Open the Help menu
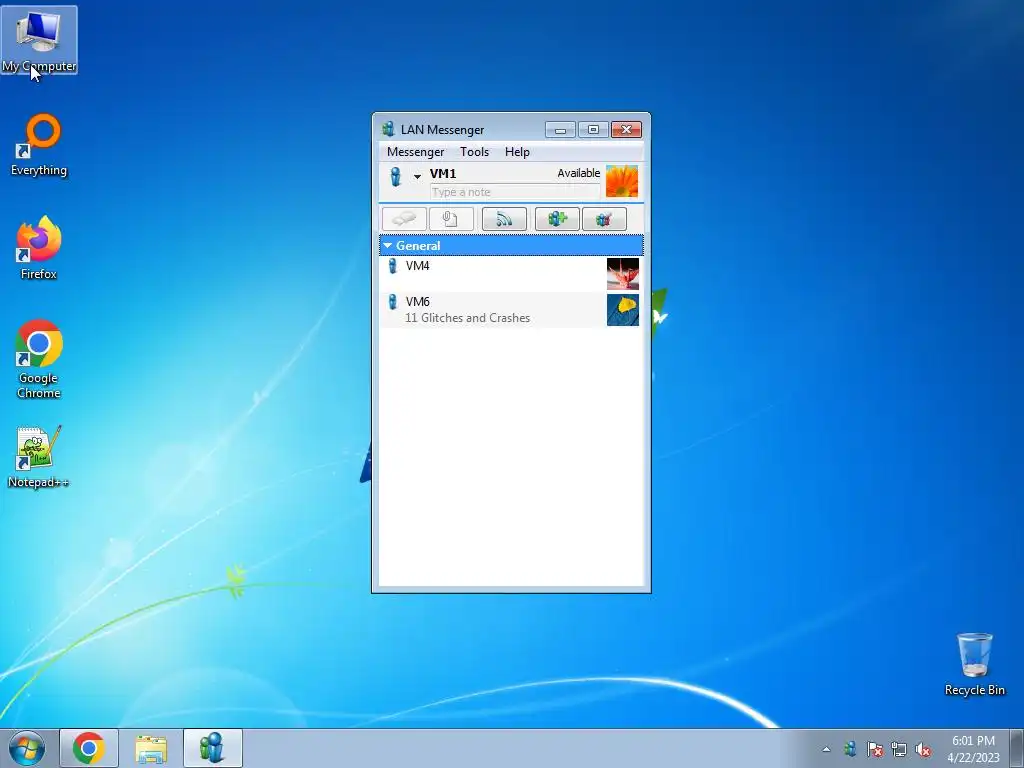Viewport: 1024px width, 768px height. click(x=517, y=152)
